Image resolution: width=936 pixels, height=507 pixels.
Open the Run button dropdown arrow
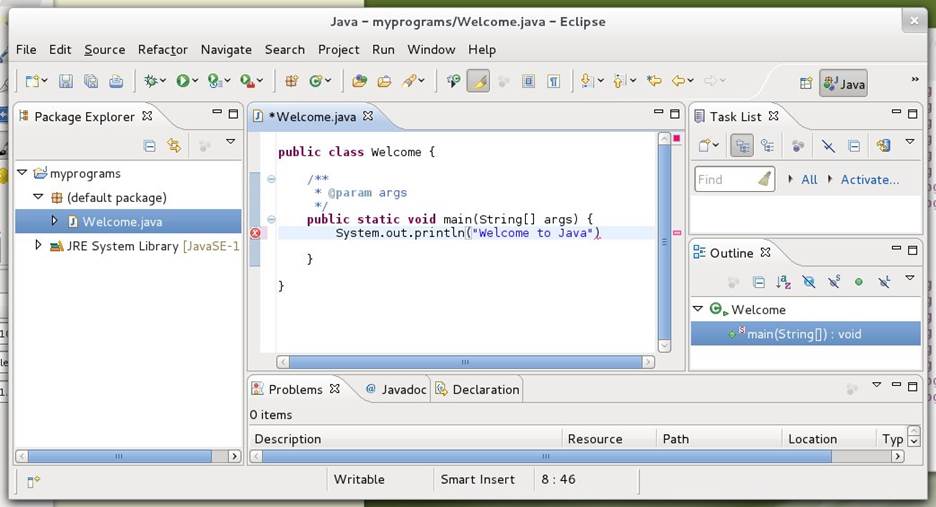pyautogui.click(x=195, y=81)
